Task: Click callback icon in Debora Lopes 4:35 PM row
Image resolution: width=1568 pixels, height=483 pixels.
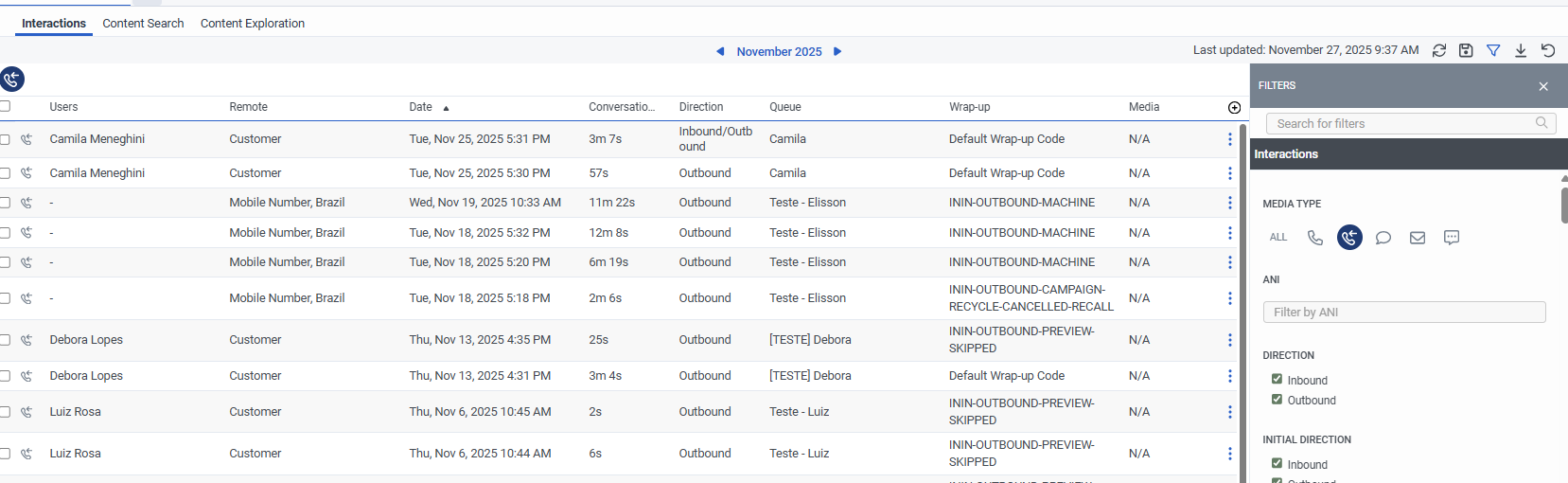Action: pos(26,340)
